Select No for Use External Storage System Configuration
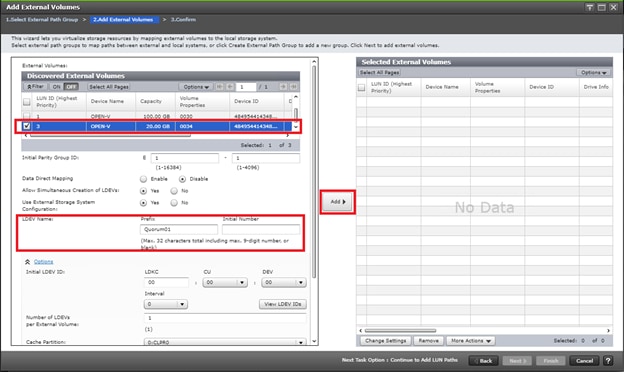This screenshot has width=624, height=372. (x=174, y=203)
